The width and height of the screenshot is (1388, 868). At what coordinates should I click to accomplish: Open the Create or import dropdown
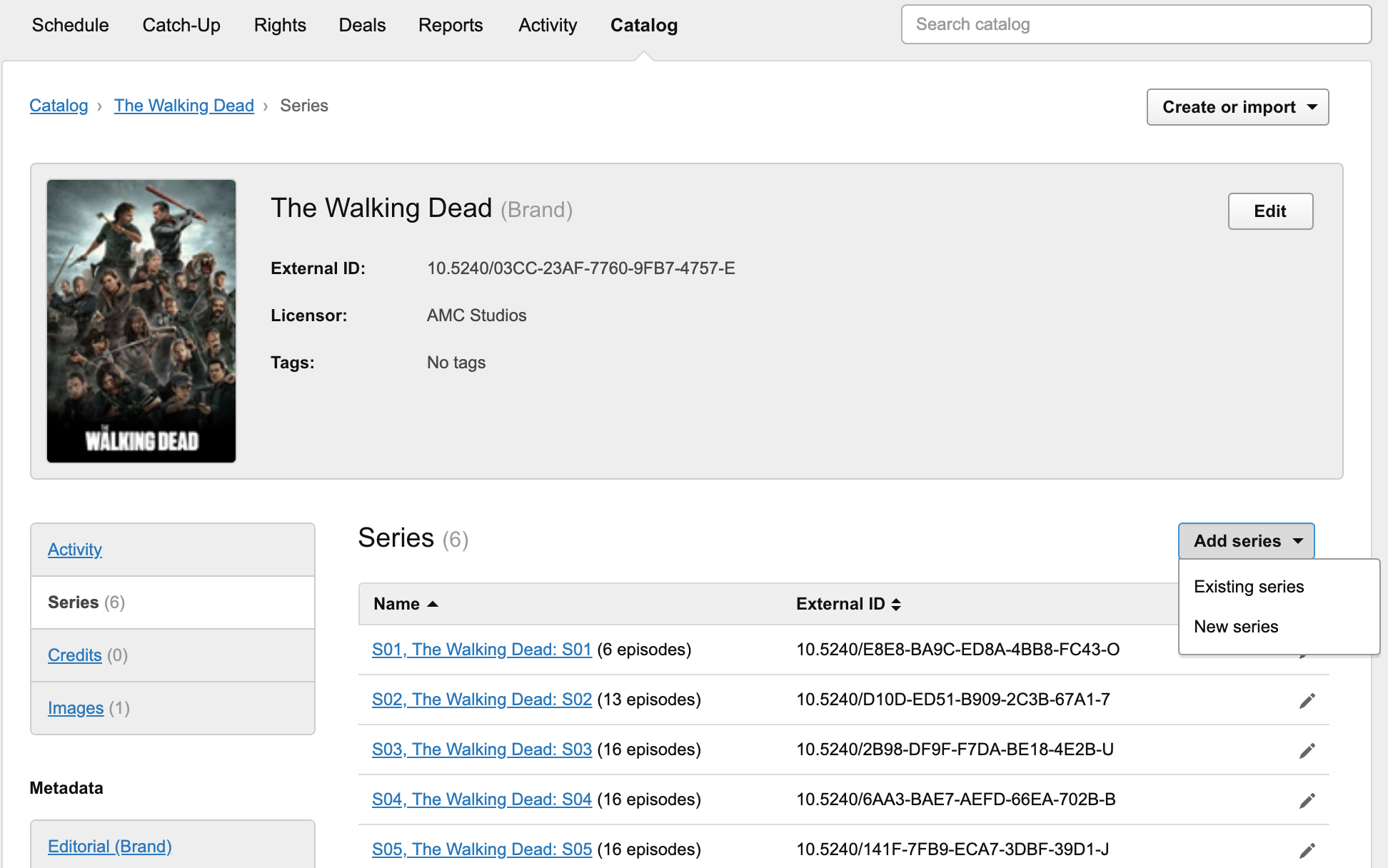click(x=1237, y=107)
